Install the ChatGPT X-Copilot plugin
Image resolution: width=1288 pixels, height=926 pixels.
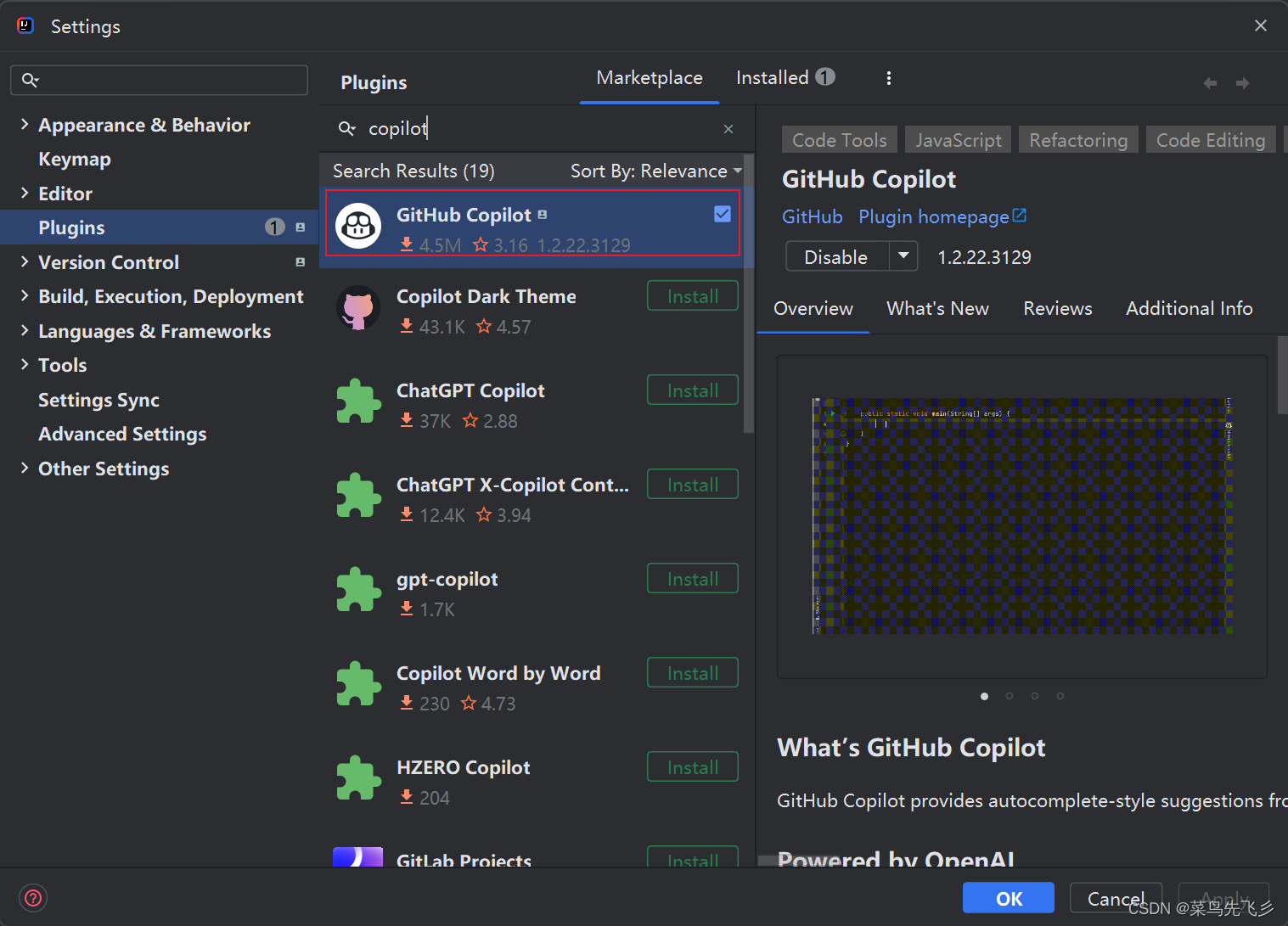[x=693, y=485]
